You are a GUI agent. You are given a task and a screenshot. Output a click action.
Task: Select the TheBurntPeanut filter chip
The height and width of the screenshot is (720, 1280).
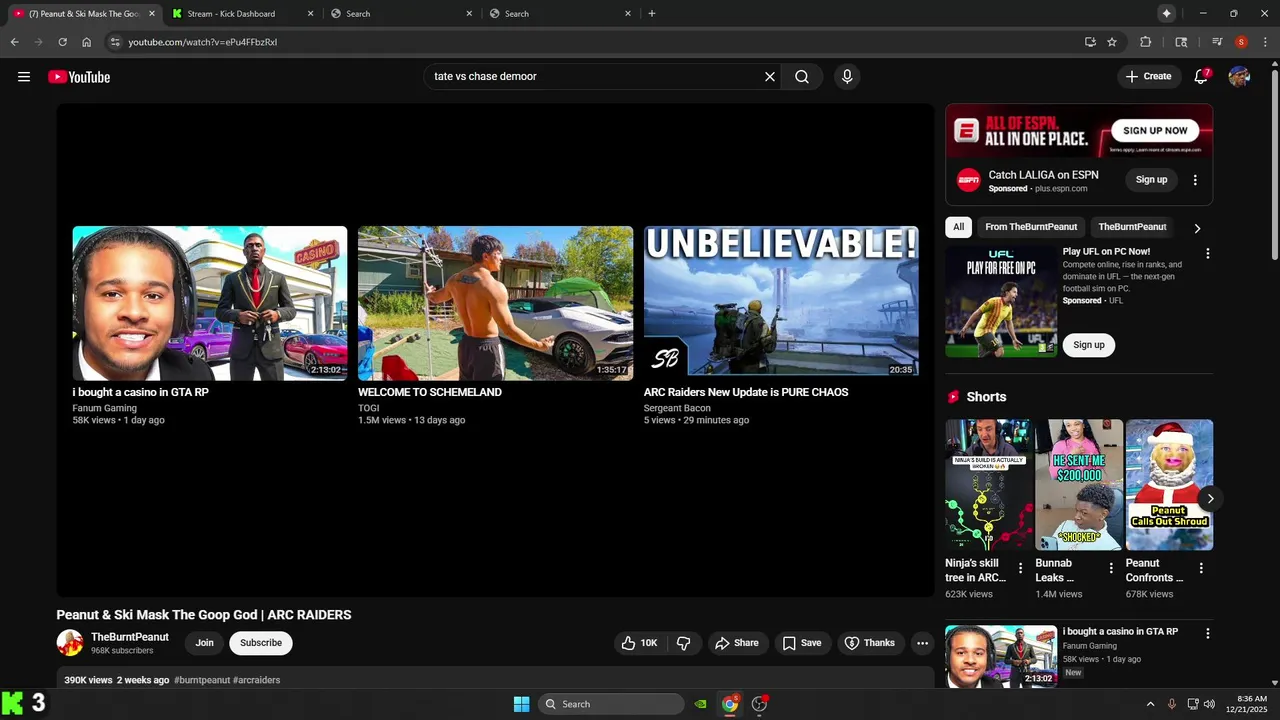[1132, 227]
